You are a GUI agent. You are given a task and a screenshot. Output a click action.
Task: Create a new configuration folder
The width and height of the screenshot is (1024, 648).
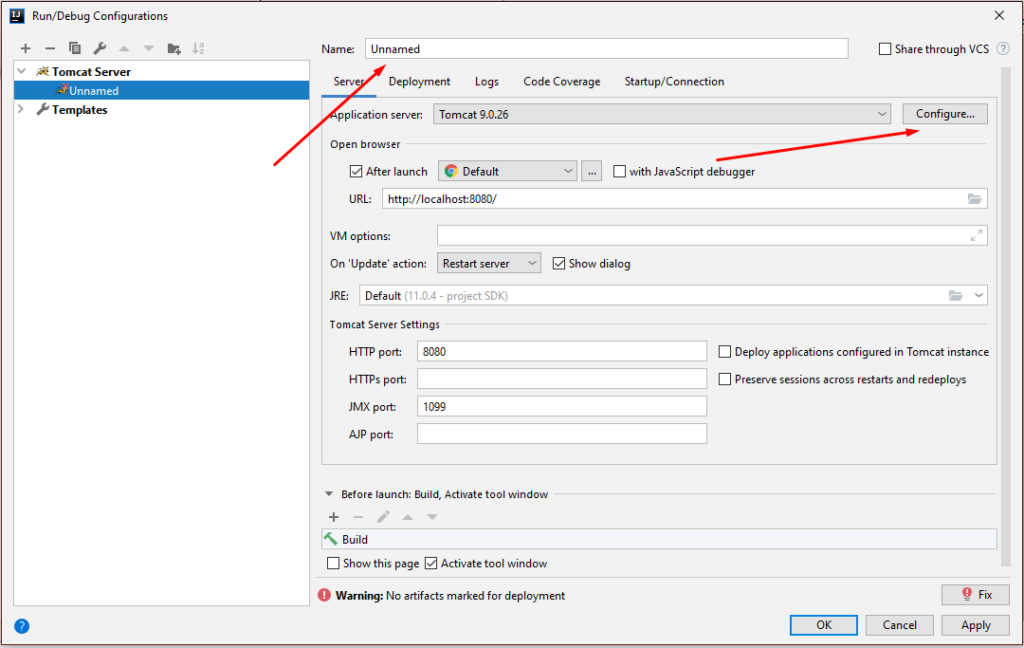(x=174, y=48)
